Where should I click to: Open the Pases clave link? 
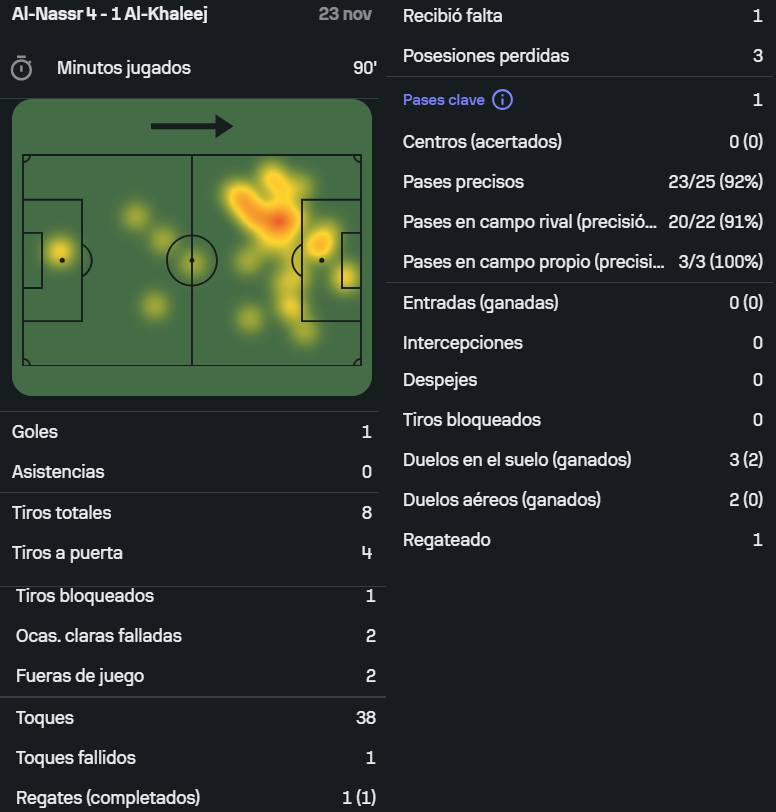(x=444, y=100)
